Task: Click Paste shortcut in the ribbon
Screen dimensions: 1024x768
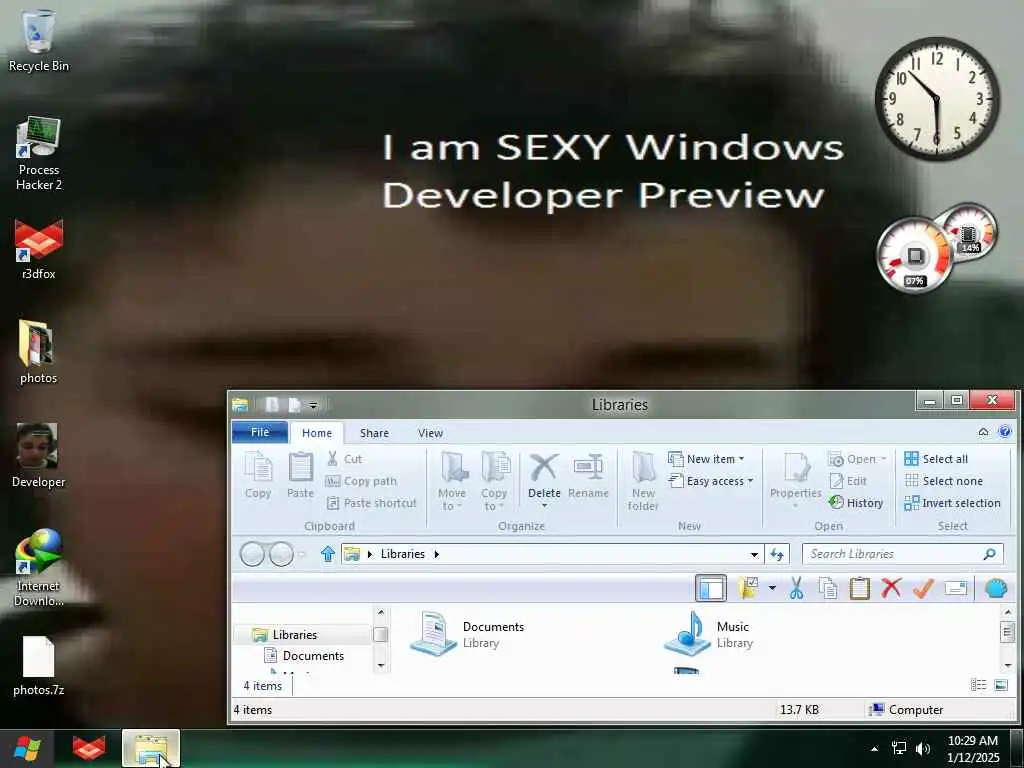Action: 371,503
